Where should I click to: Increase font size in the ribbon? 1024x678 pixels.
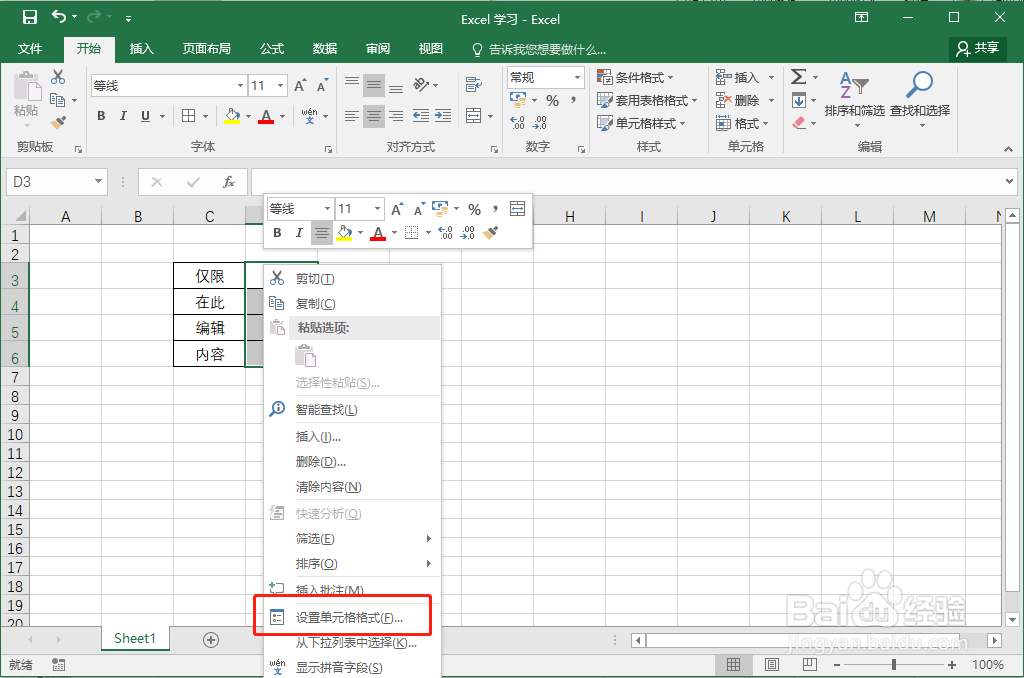(x=300, y=86)
